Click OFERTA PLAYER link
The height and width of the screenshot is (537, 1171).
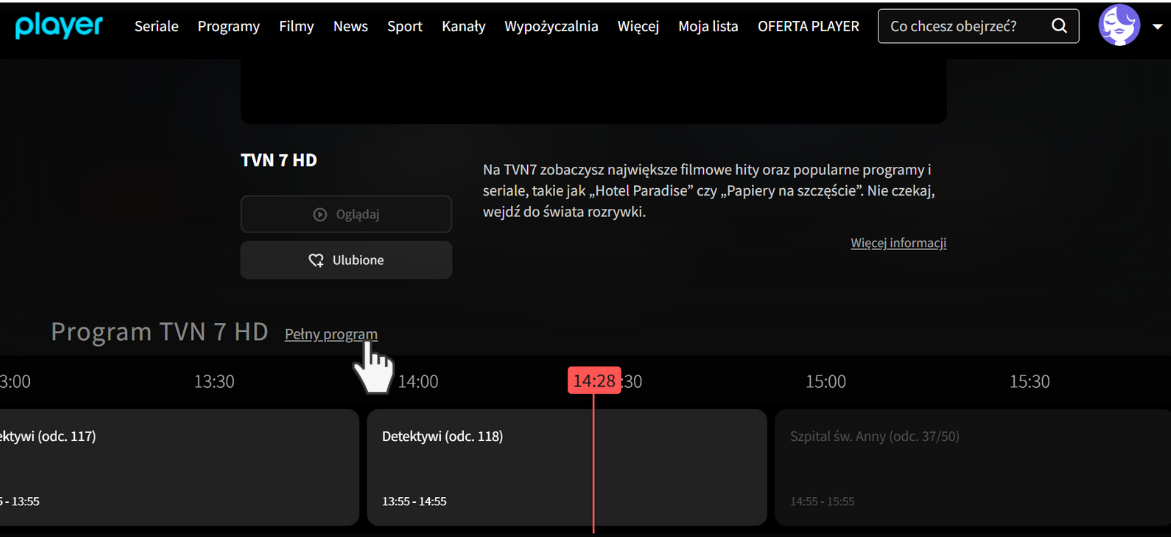(x=808, y=26)
